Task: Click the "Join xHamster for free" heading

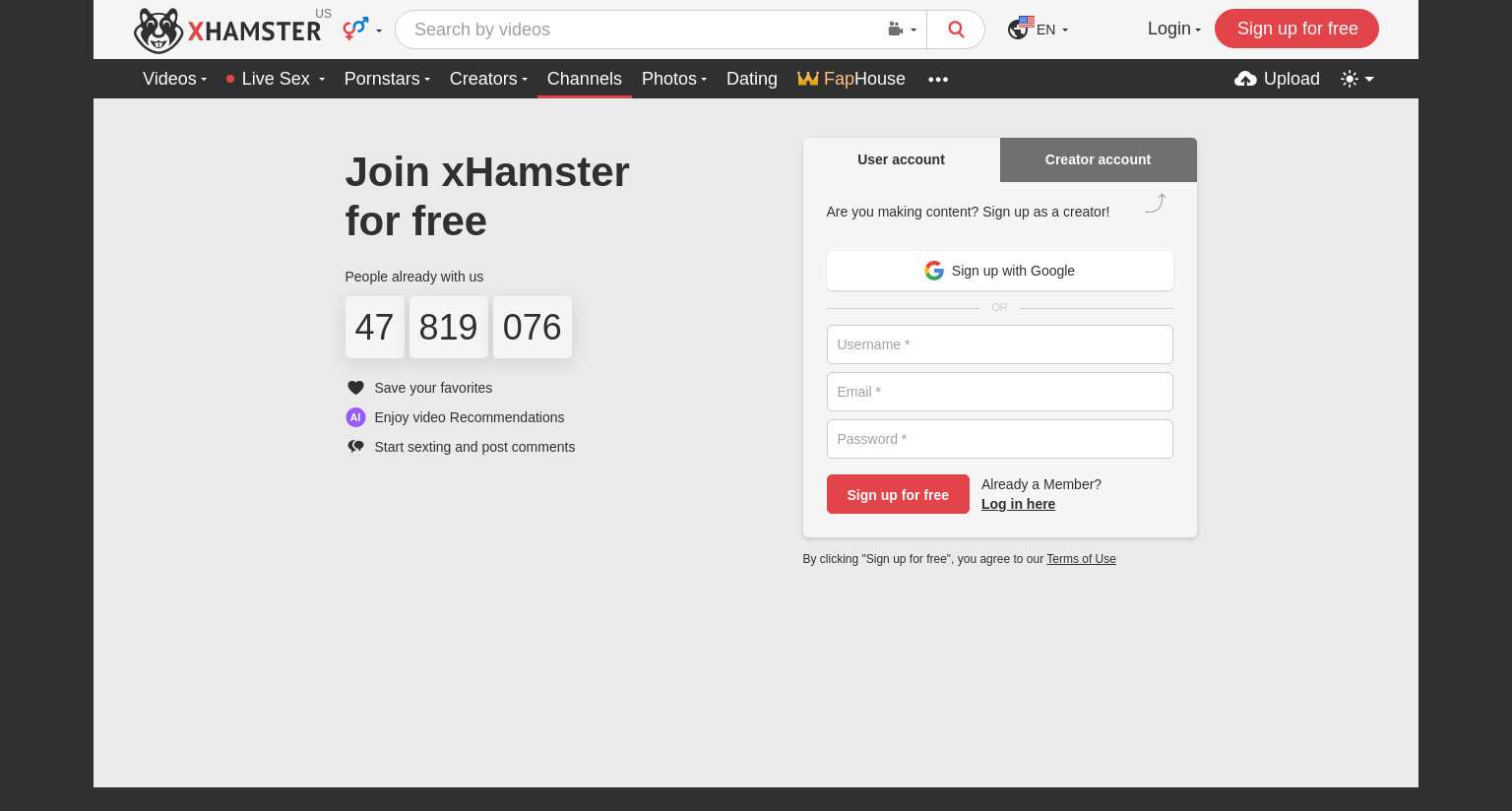Action: click(487, 197)
